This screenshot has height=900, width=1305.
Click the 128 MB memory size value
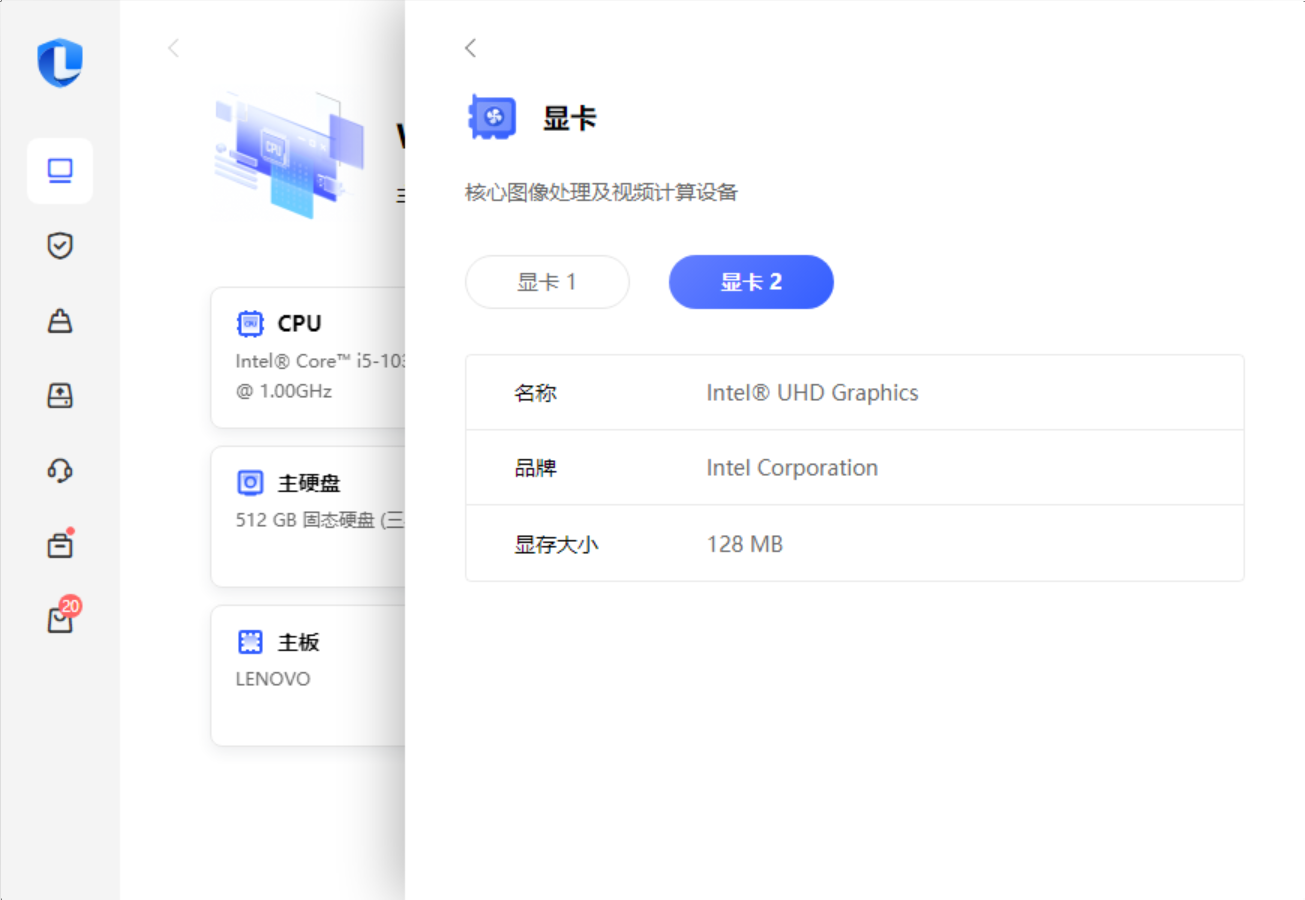pyautogui.click(x=744, y=544)
